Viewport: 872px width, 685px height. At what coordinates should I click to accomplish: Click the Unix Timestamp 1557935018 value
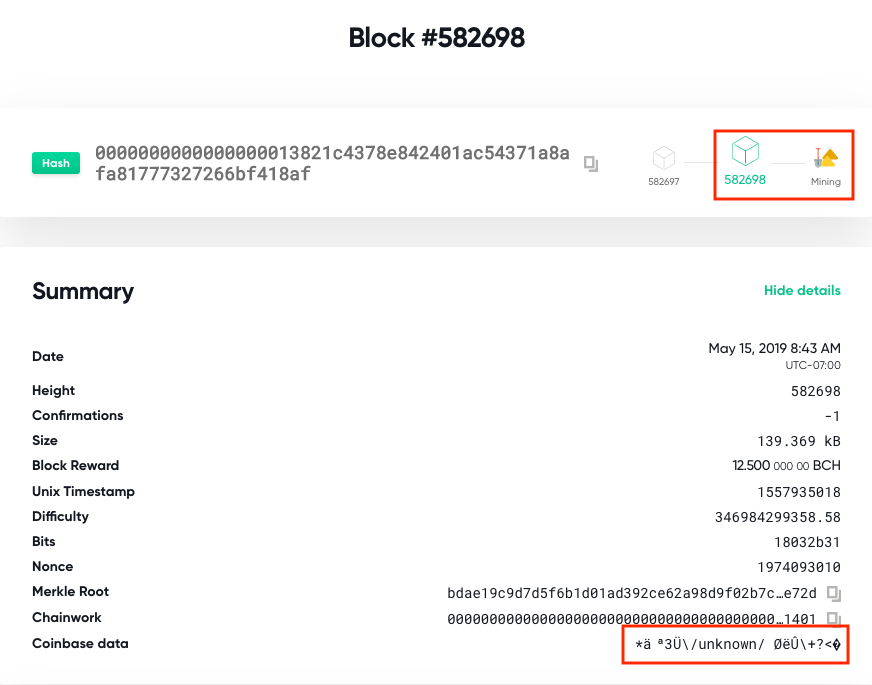coord(798,492)
